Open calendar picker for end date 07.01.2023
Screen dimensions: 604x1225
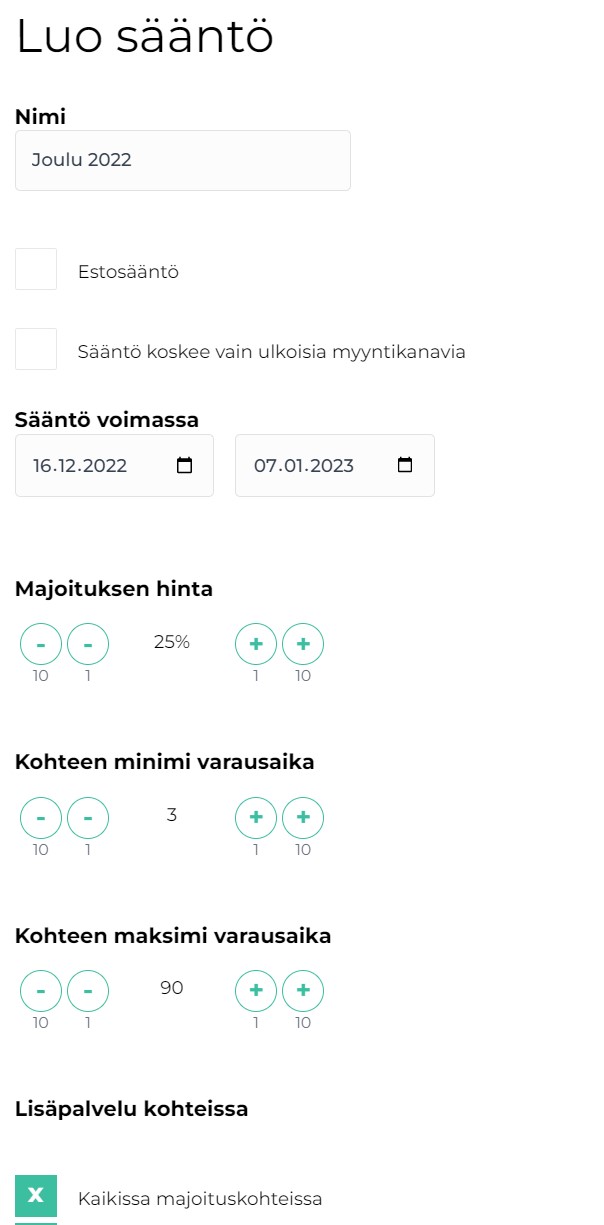click(x=404, y=466)
